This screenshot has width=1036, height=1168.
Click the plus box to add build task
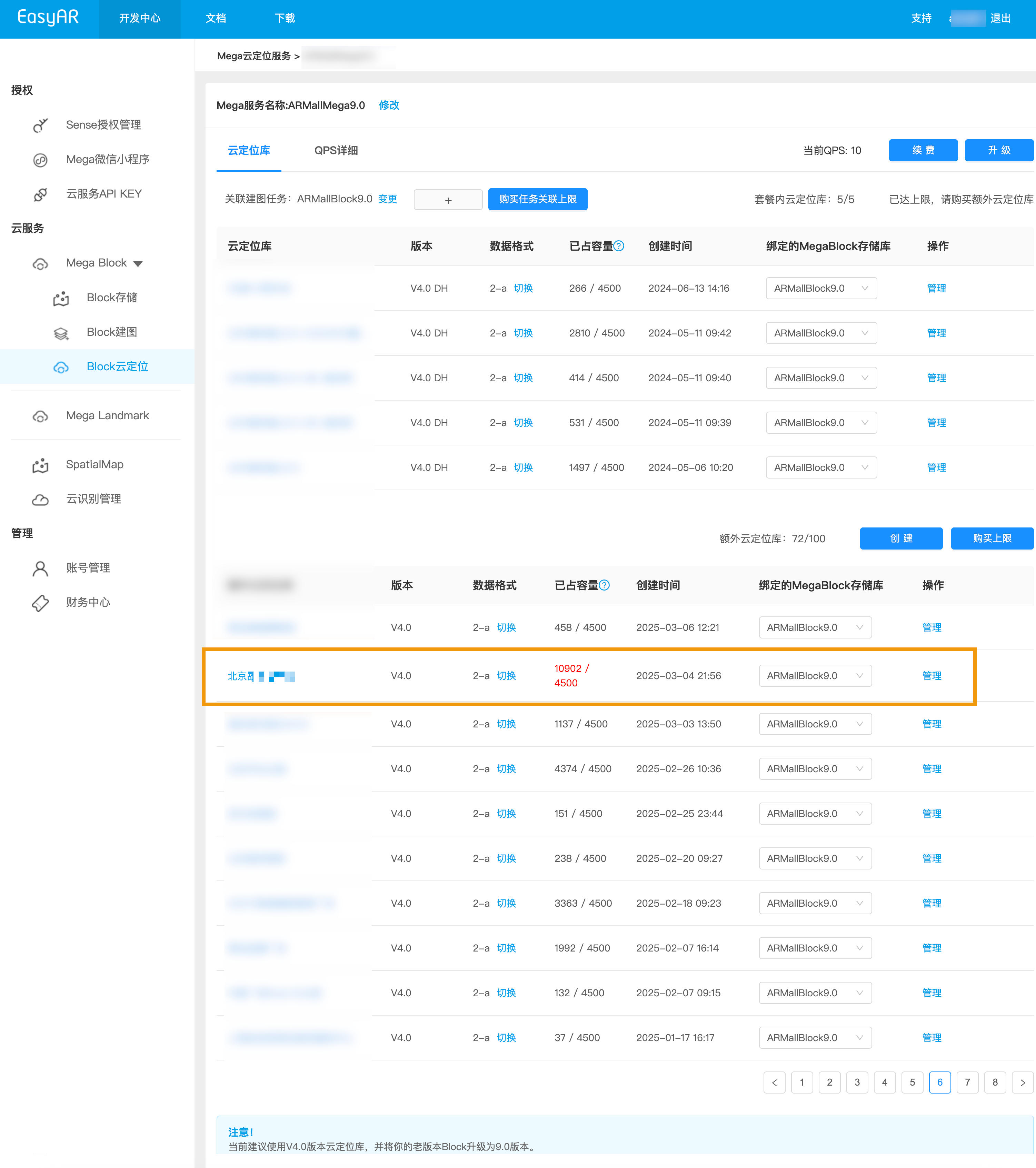coord(448,200)
